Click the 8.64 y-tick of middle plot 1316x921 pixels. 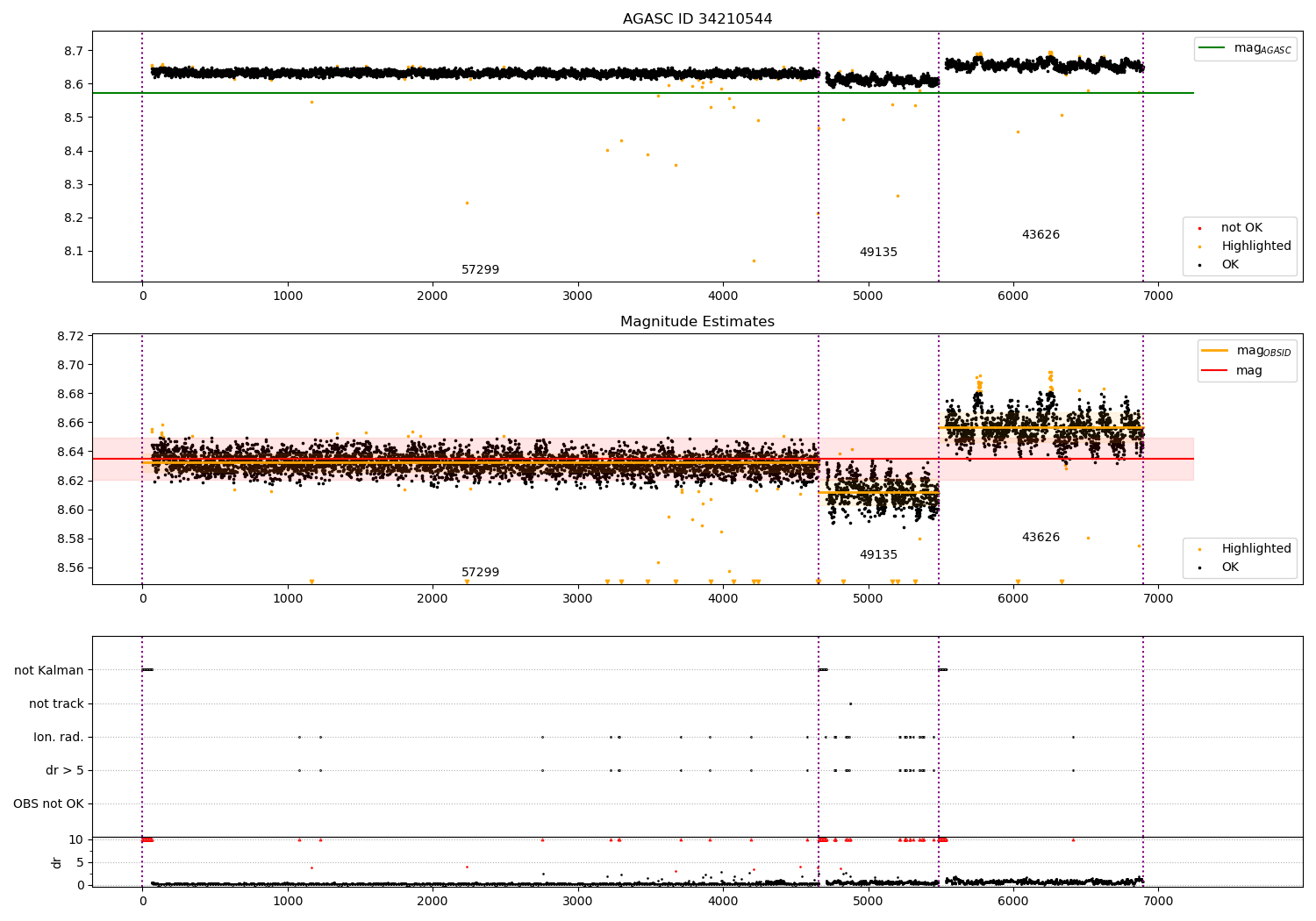[69, 453]
